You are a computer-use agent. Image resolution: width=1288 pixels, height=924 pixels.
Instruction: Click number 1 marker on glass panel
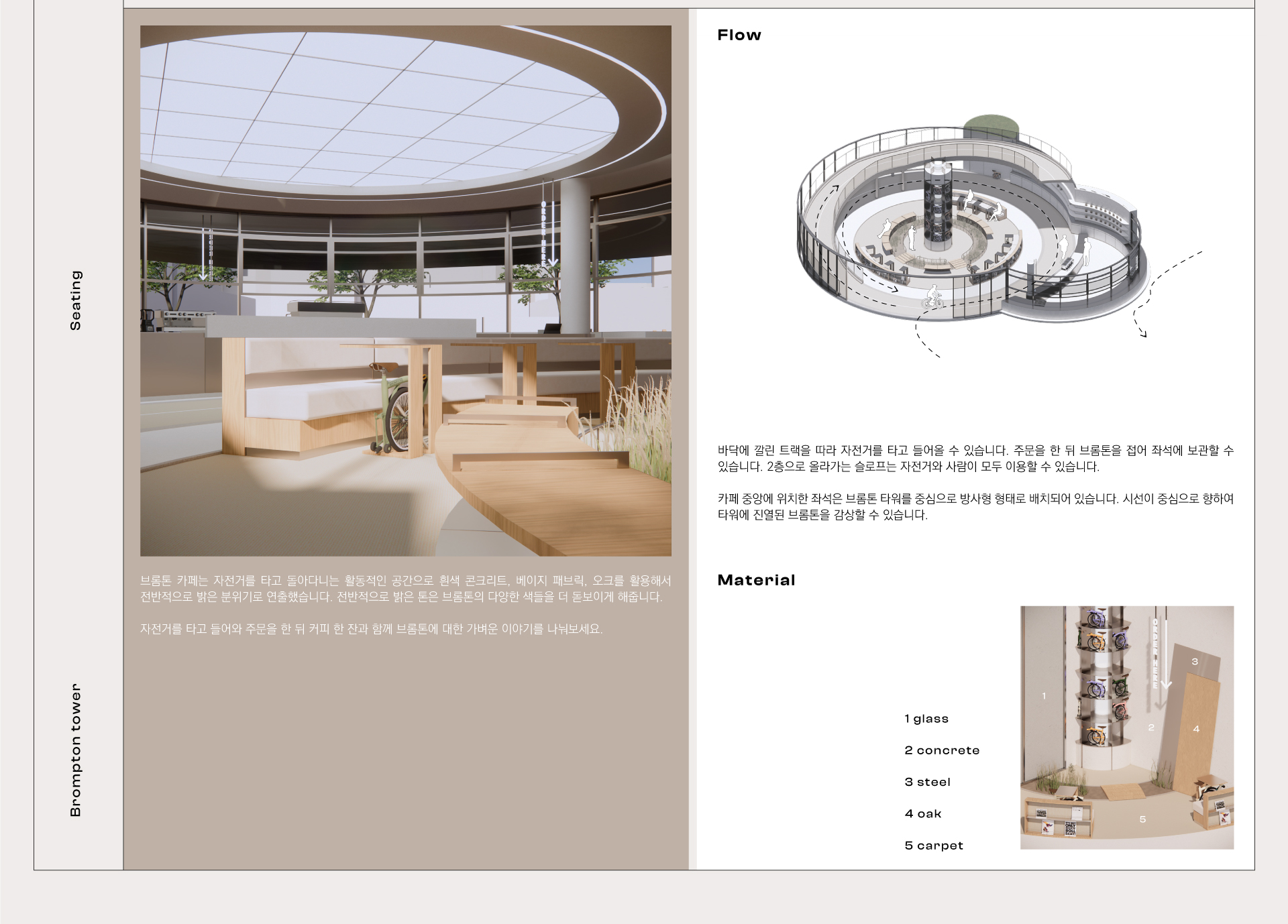tap(1044, 696)
